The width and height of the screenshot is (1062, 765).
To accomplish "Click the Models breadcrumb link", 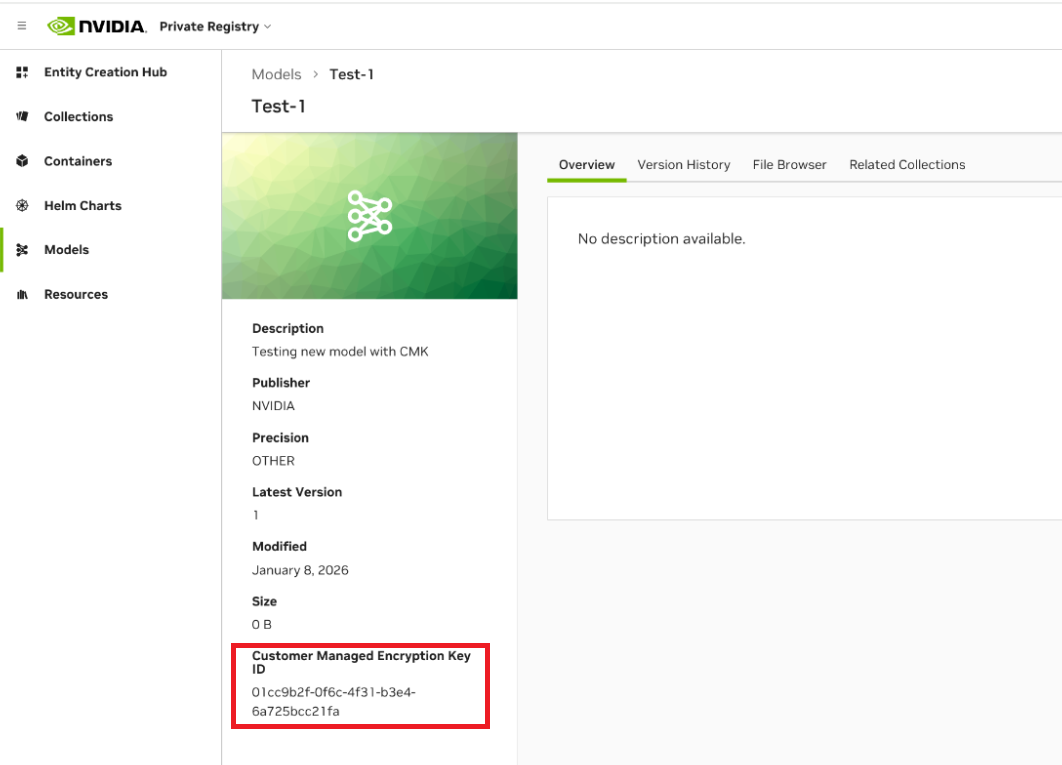I will tap(276, 74).
